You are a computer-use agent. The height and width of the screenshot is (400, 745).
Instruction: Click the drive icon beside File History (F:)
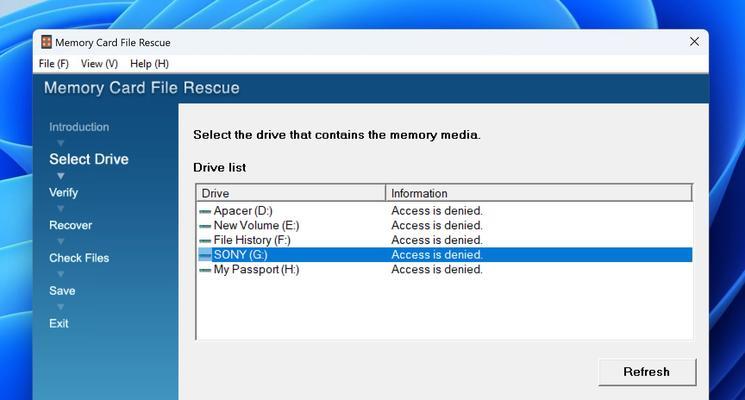205,240
